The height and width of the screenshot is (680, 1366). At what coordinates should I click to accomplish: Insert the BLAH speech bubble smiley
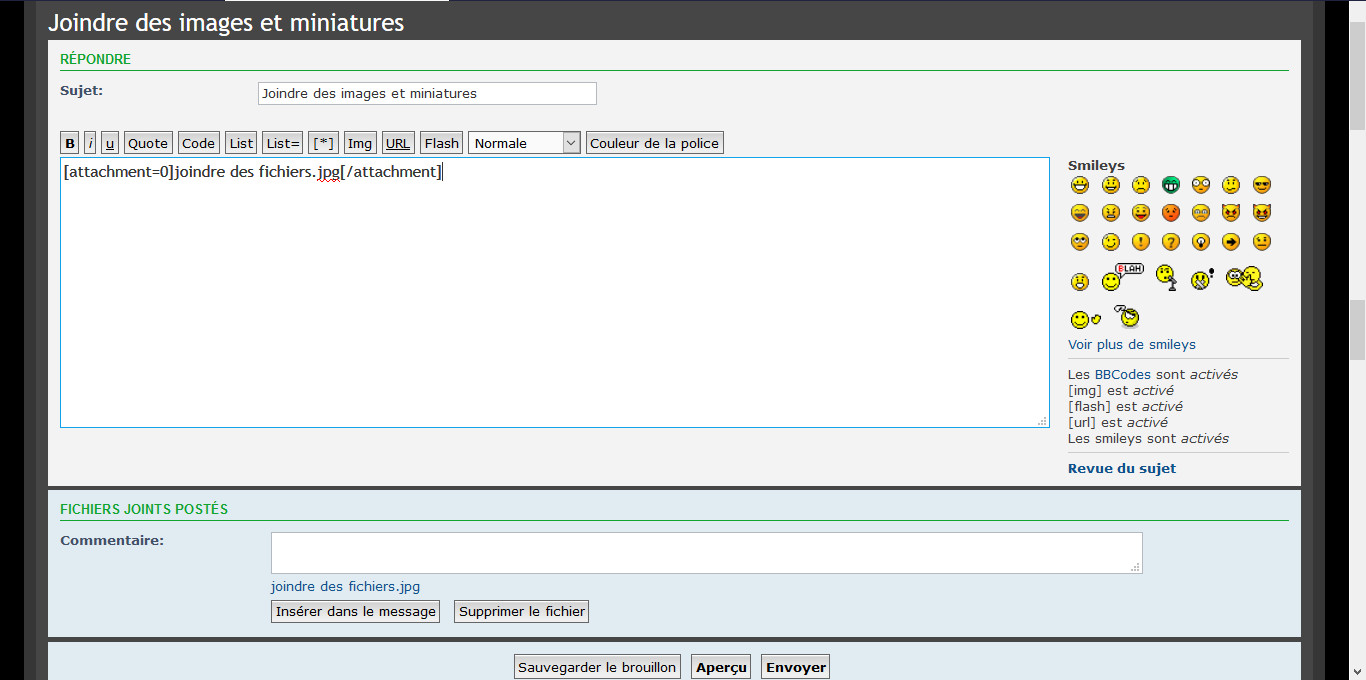click(x=1122, y=277)
